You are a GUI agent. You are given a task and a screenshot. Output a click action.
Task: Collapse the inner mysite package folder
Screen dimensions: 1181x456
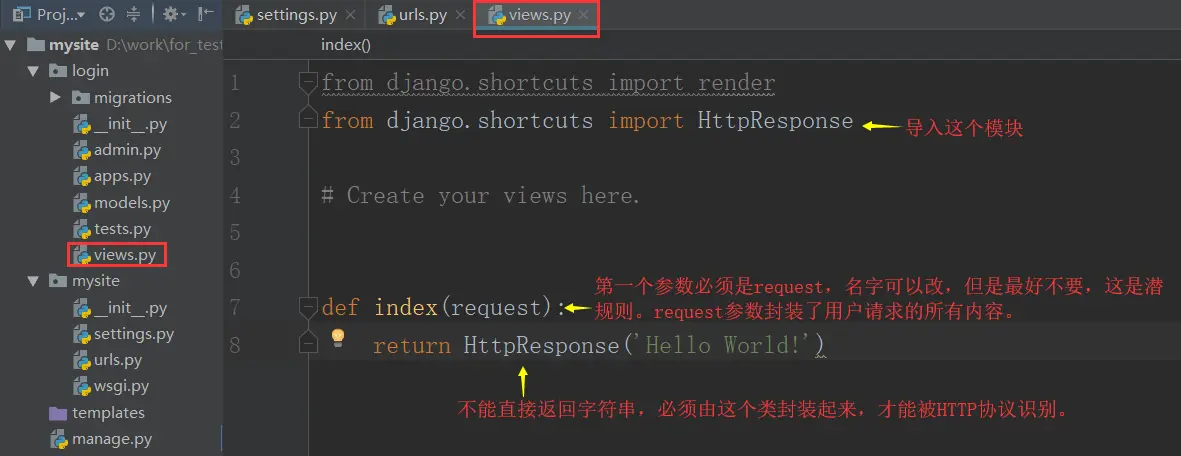(32, 281)
